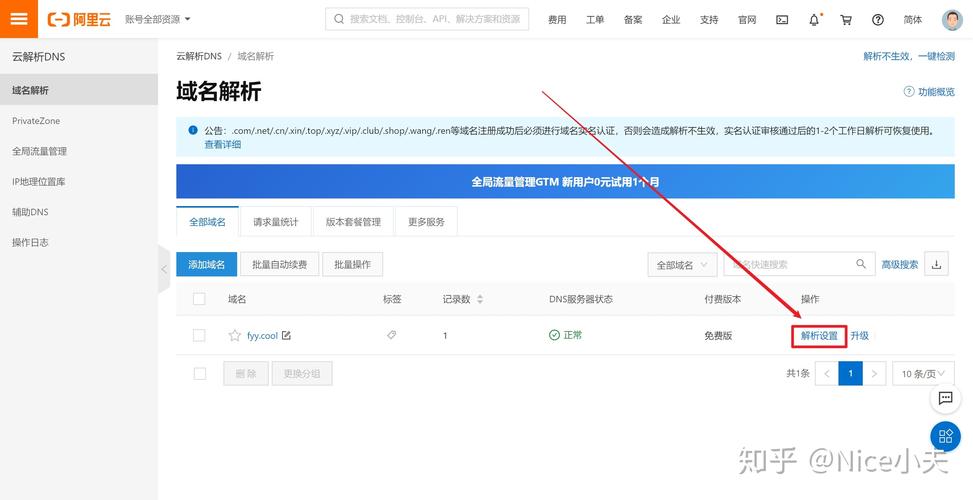Click the 删除 button below table
973x500 pixels.
(x=246, y=373)
